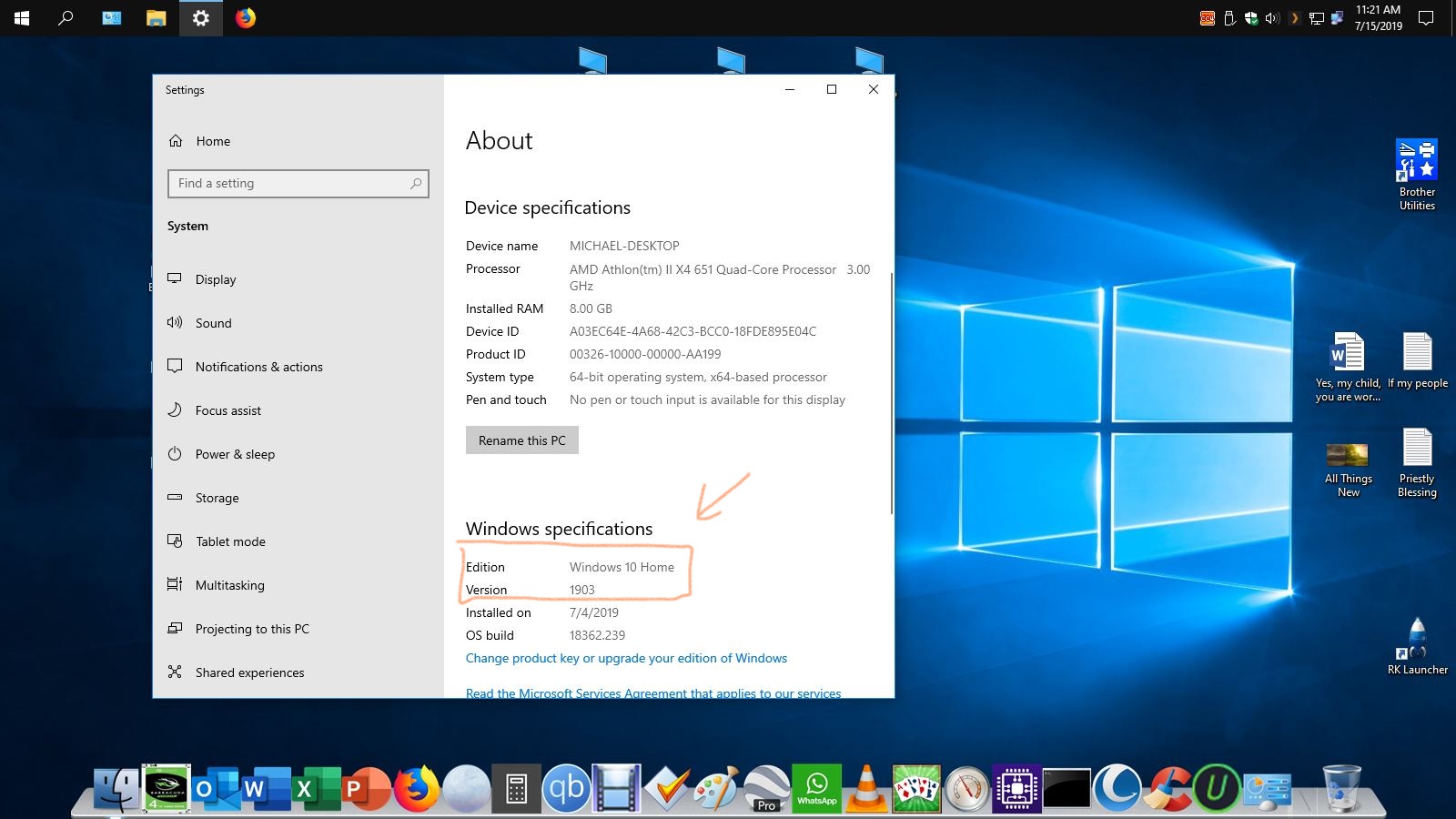The height and width of the screenshot is (819, 1456).
Task: Open the Recycle Bin in dock
Action: [1341, 788]
